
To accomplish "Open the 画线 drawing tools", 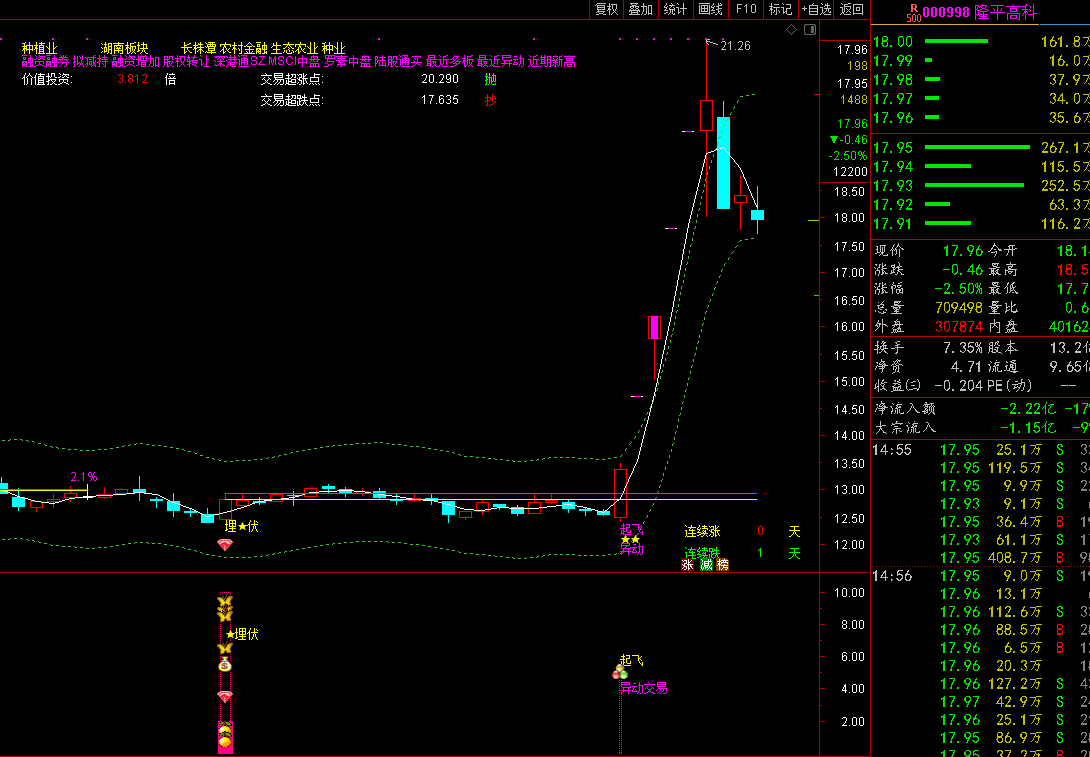I will click(x=710, y=9).
